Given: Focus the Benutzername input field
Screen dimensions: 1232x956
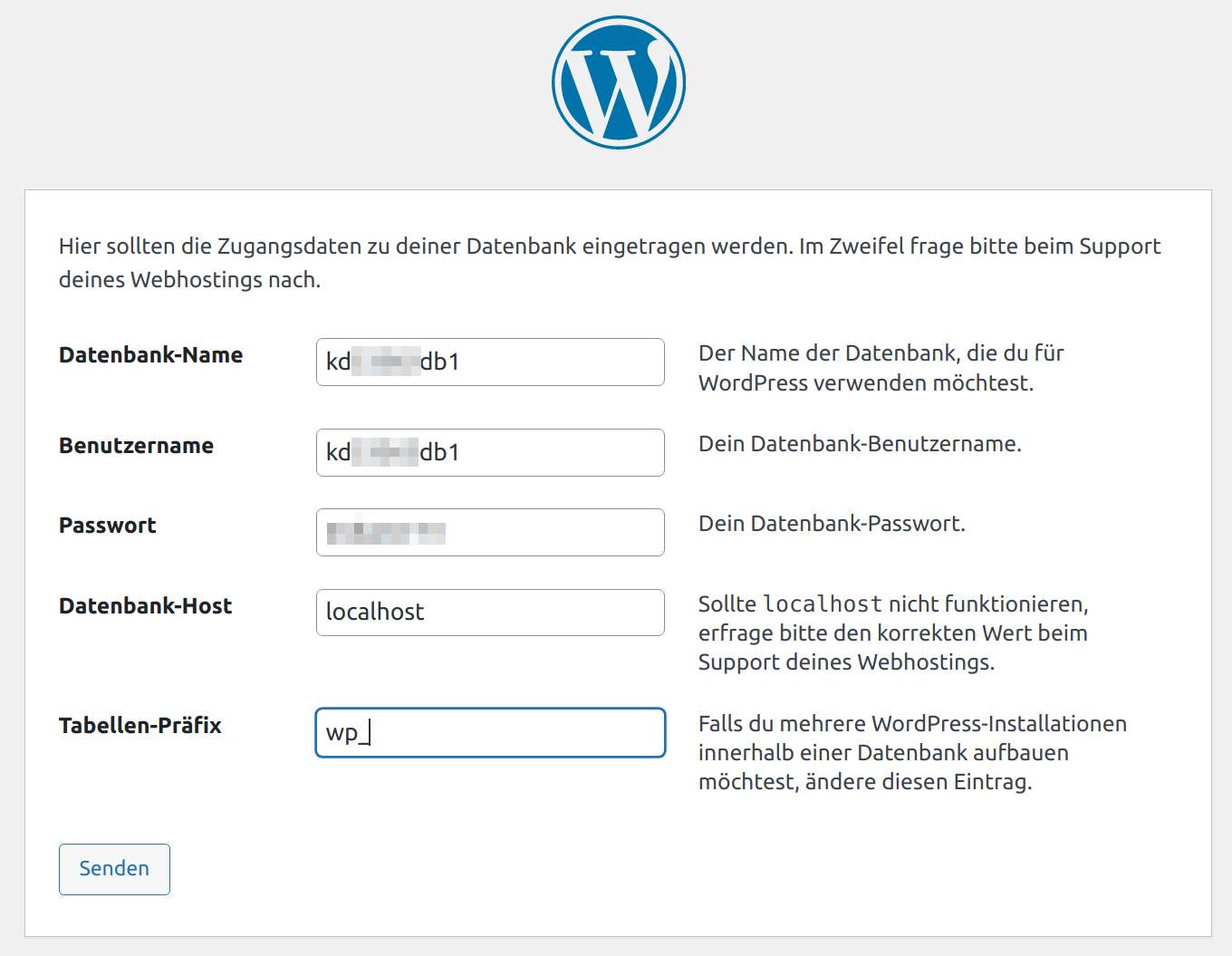Looking at the screenshot, I should (x=490, y=452).
